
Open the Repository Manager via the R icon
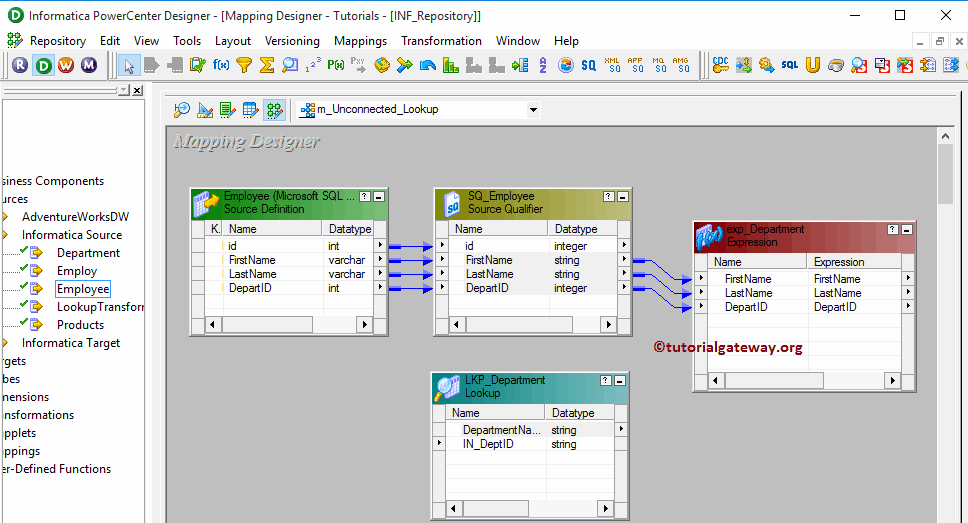(20, 65)
